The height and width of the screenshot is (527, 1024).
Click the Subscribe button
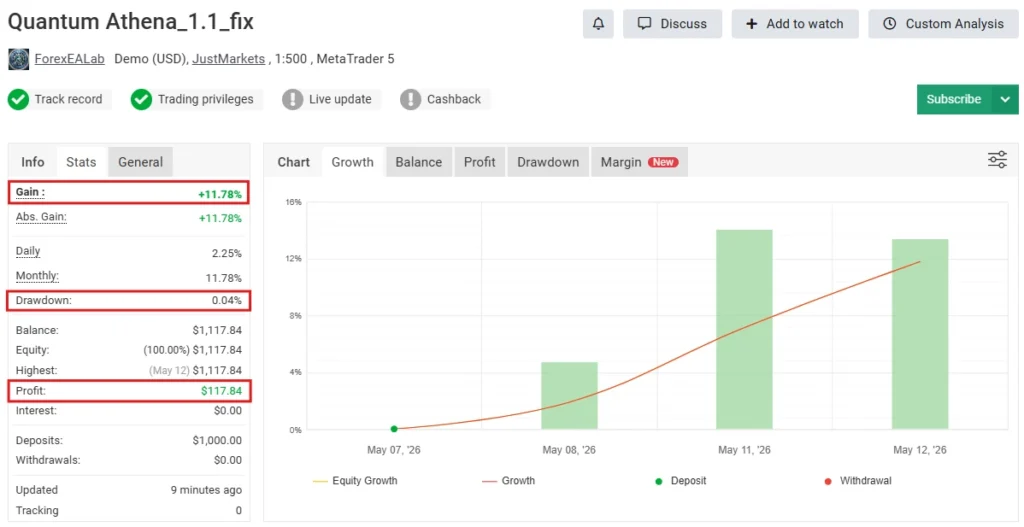point(954,99)
